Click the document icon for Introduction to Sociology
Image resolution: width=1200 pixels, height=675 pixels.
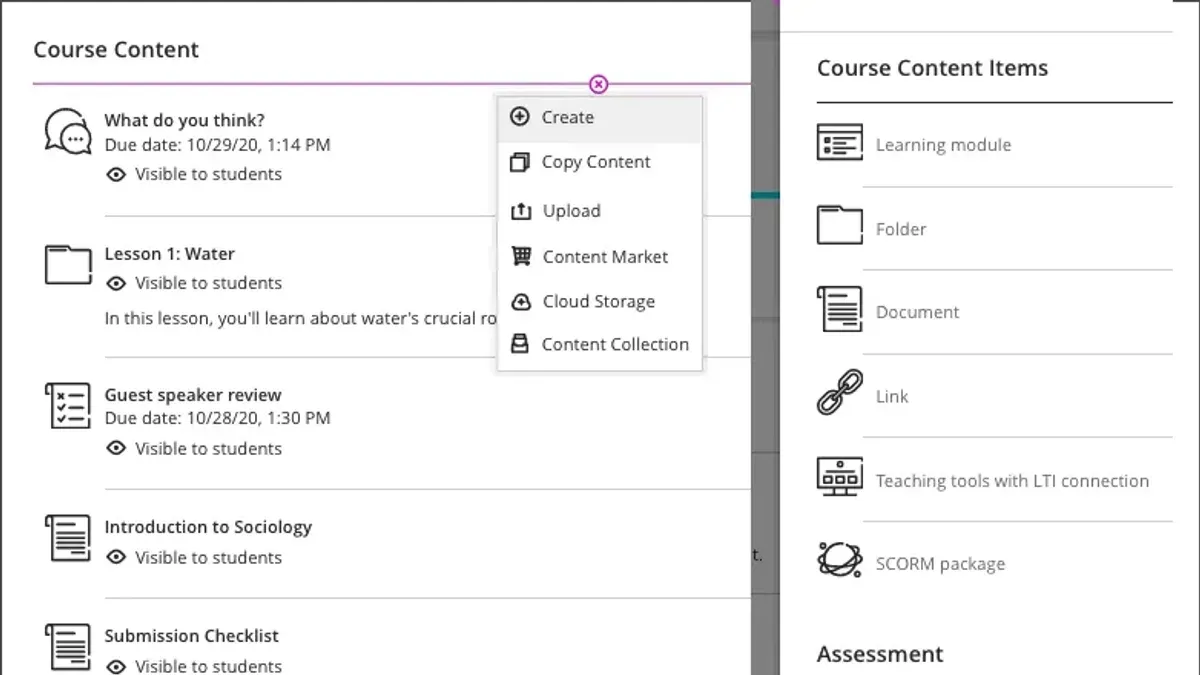point(67,538)
